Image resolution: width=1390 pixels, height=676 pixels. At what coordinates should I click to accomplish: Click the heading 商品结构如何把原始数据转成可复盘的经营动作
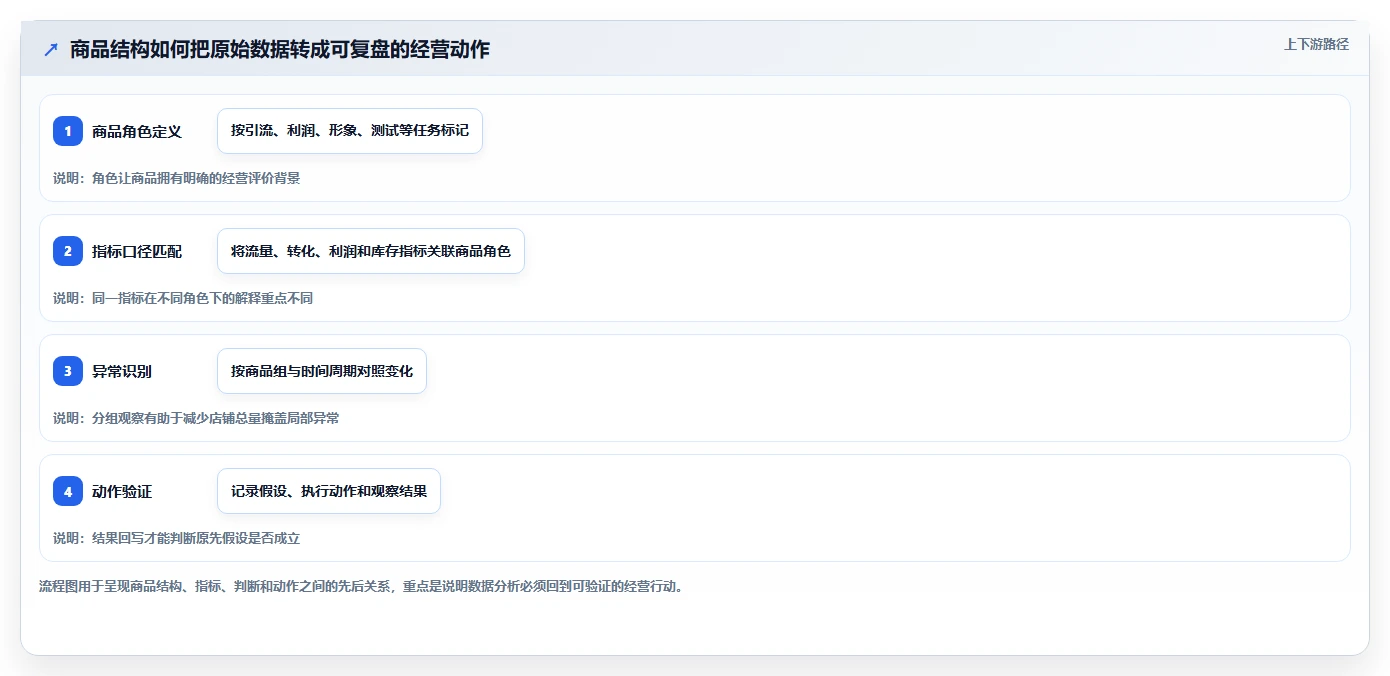coord(280,49)
